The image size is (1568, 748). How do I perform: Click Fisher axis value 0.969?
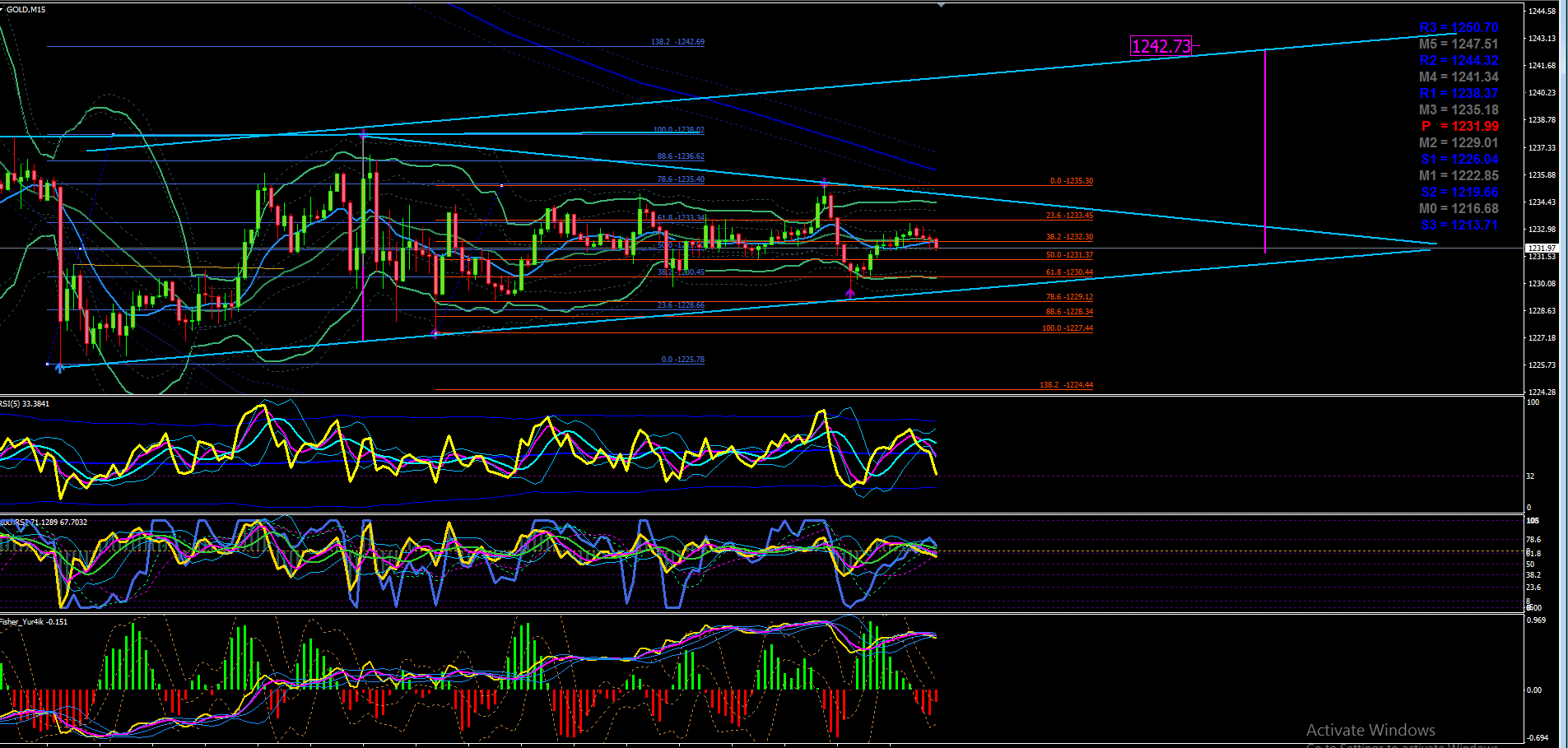1537,620
